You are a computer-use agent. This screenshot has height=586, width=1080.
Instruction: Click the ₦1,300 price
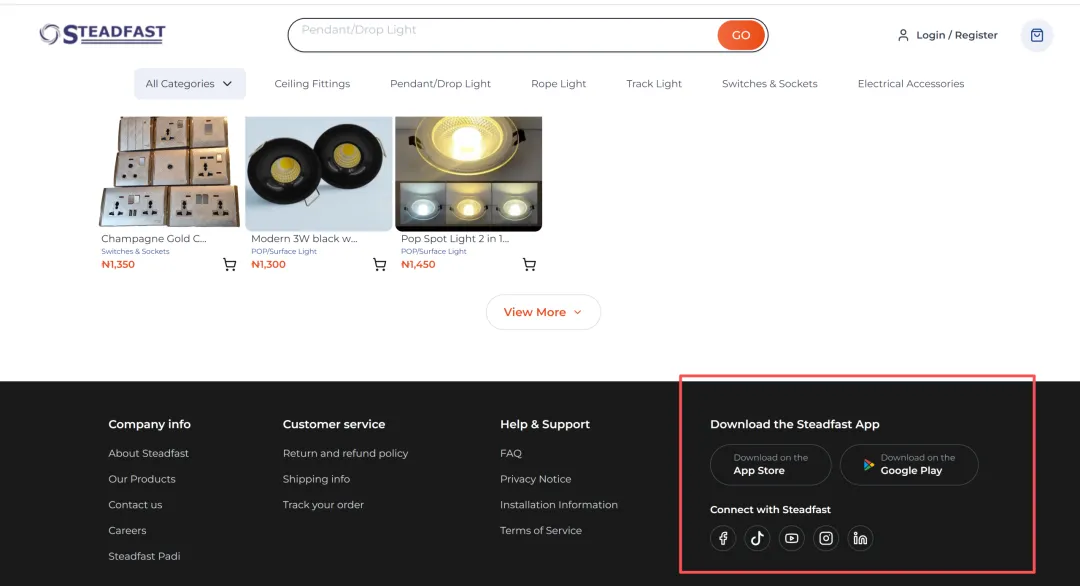point(268,264)
